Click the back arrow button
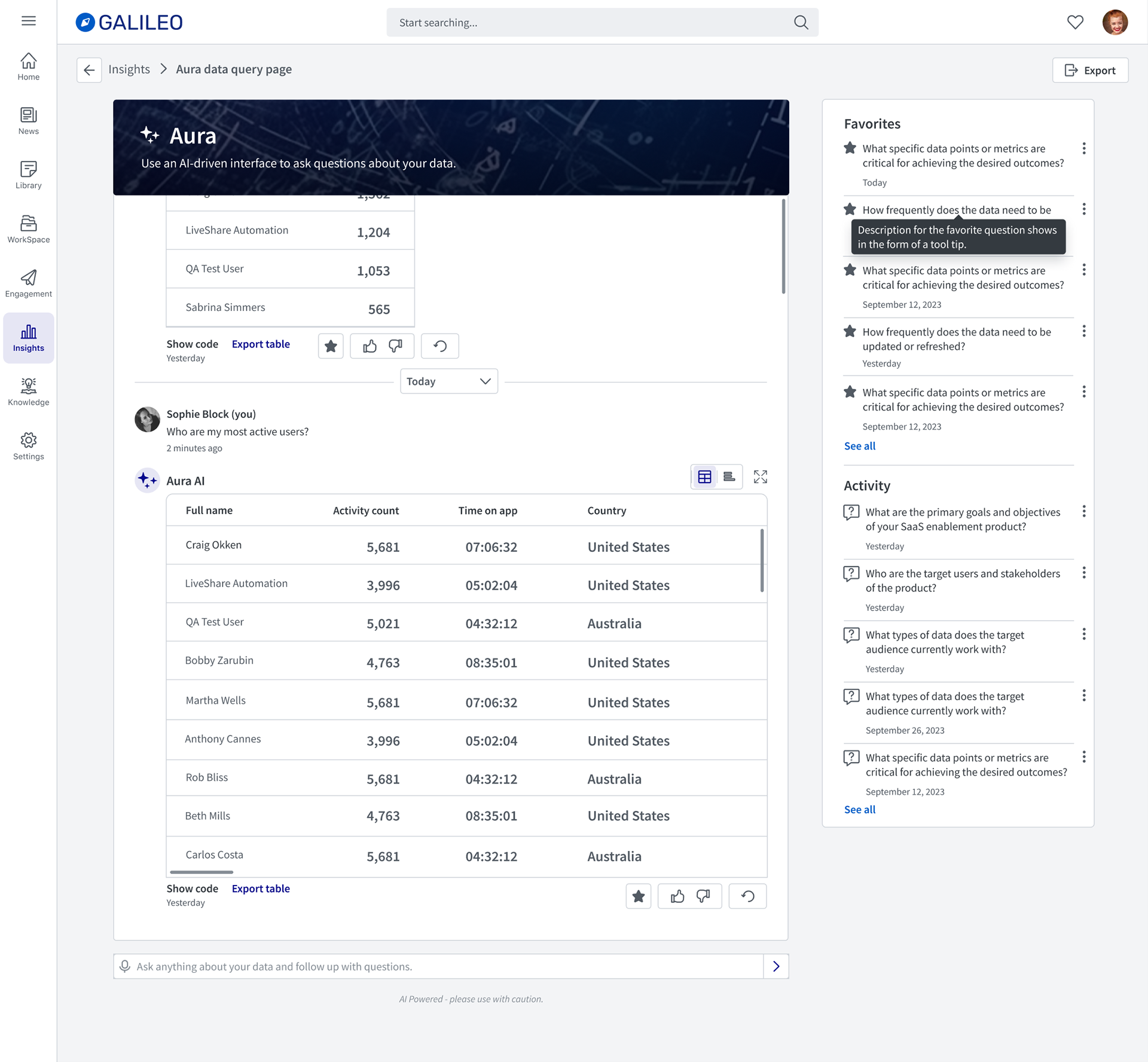The width and height of the screenshot is (1148, 1062). tap(89, 70)
